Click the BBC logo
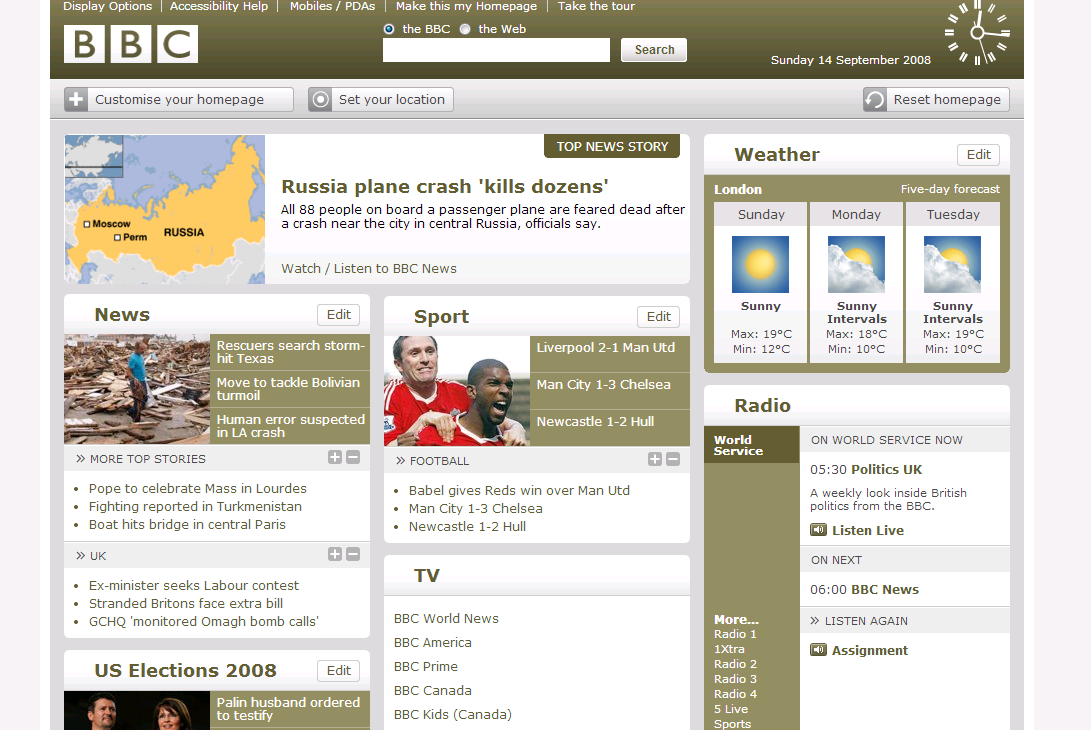The height and width of the screenshot is (730, 1091). pyautogui.click(x=131, y=44)
